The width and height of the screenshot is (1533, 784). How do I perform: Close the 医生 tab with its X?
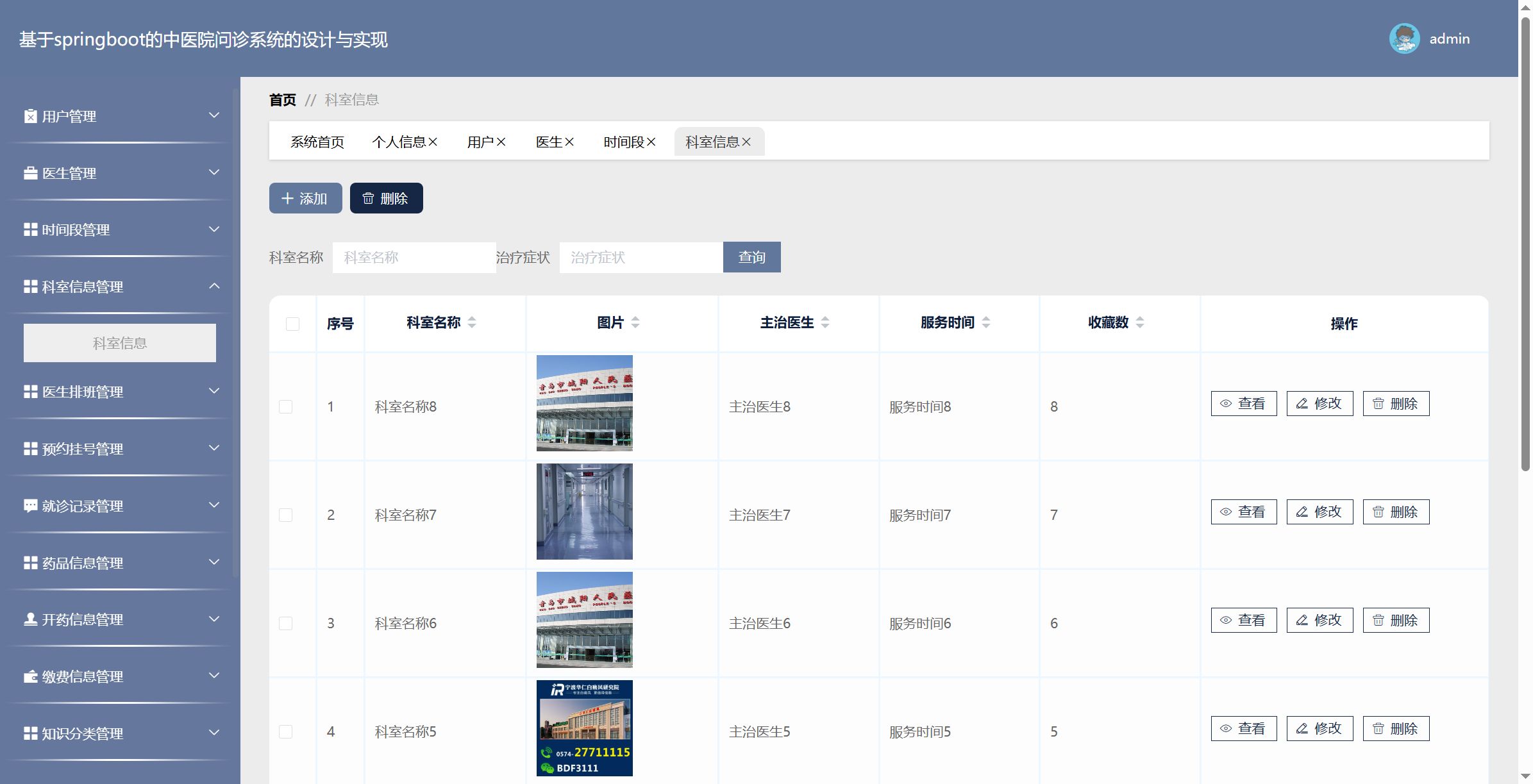coord(569,142)
